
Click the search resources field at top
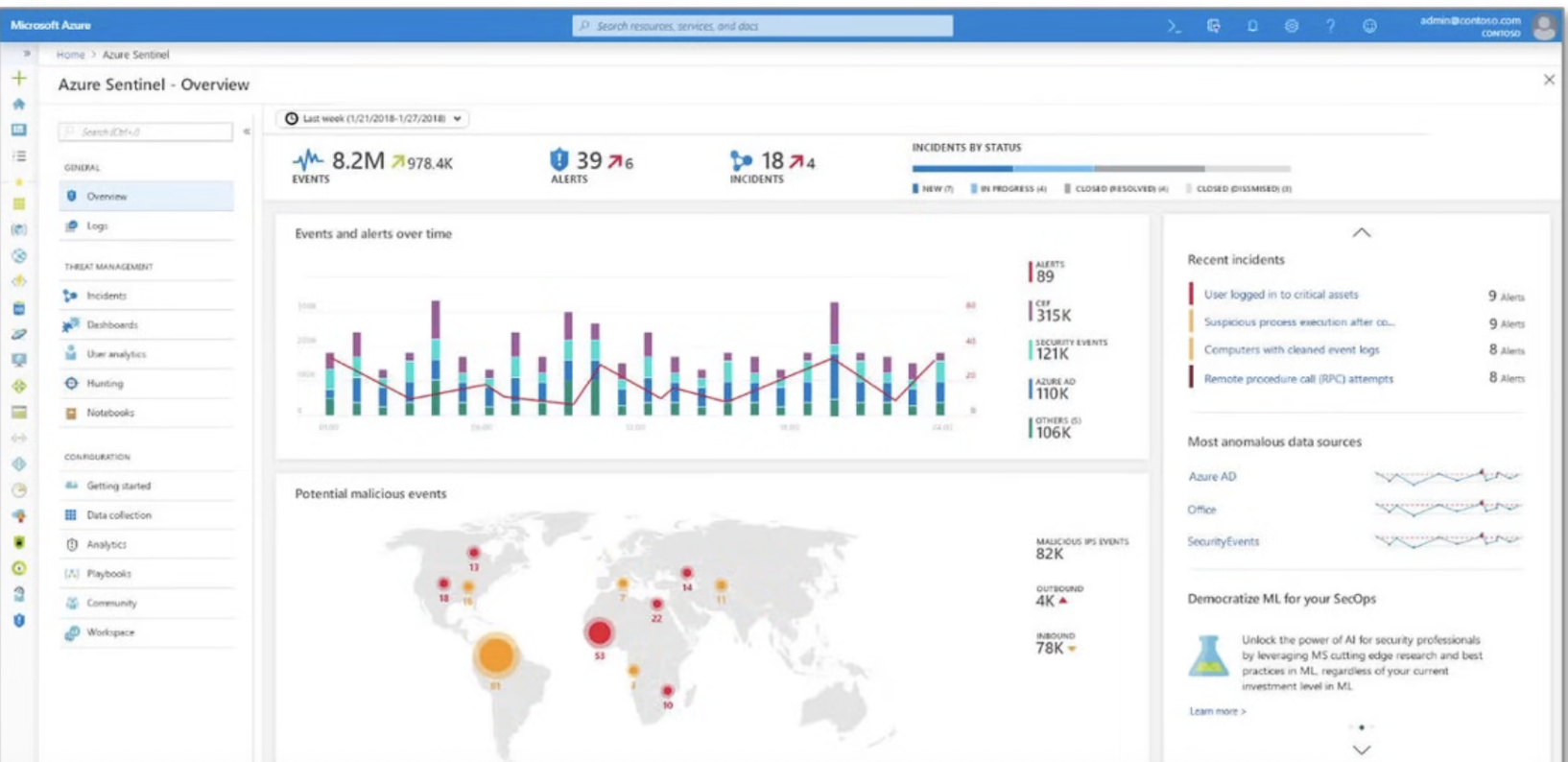[763, 26]
